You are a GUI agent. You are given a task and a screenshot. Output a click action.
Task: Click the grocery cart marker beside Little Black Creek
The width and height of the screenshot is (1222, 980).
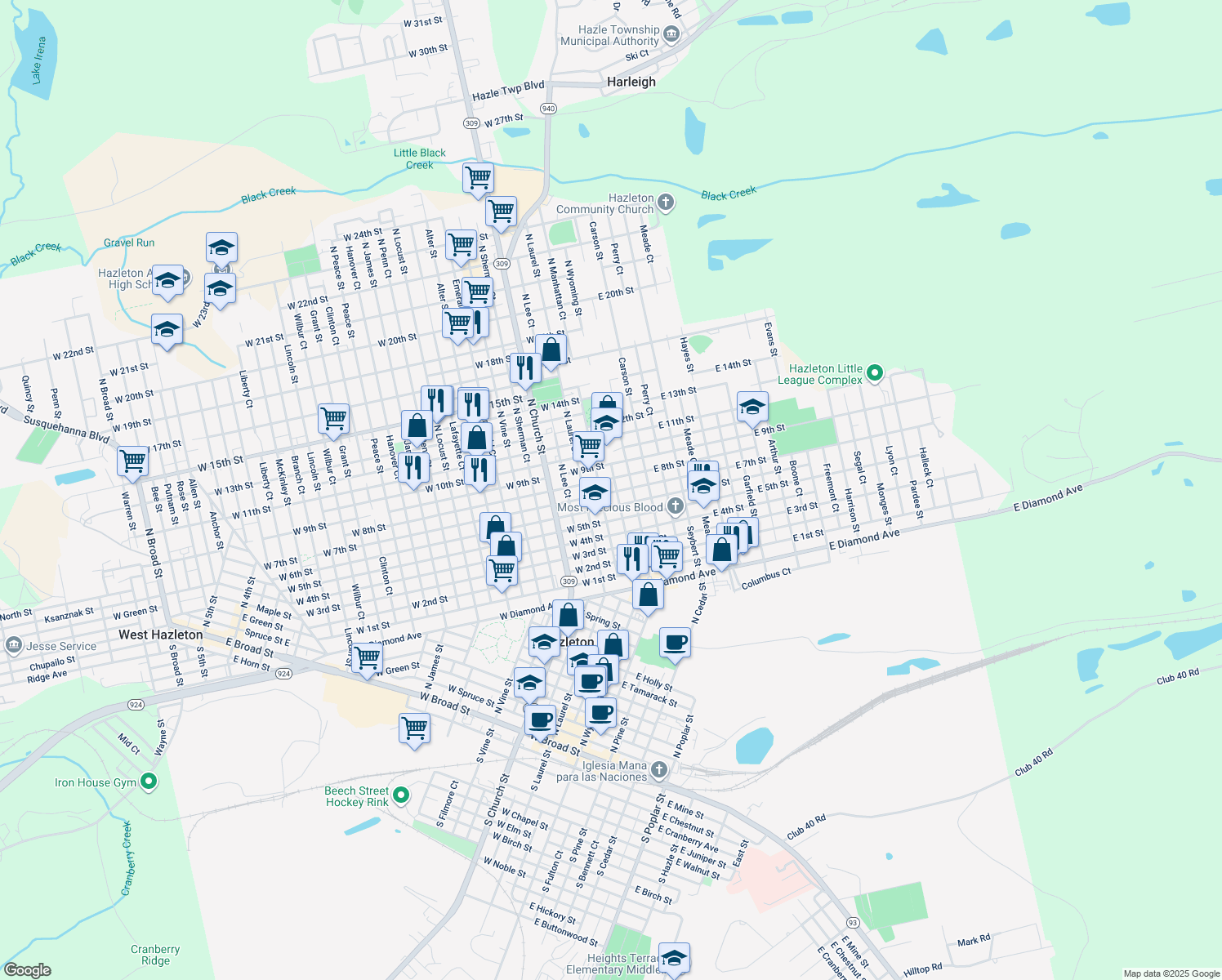tap(478, 178)
